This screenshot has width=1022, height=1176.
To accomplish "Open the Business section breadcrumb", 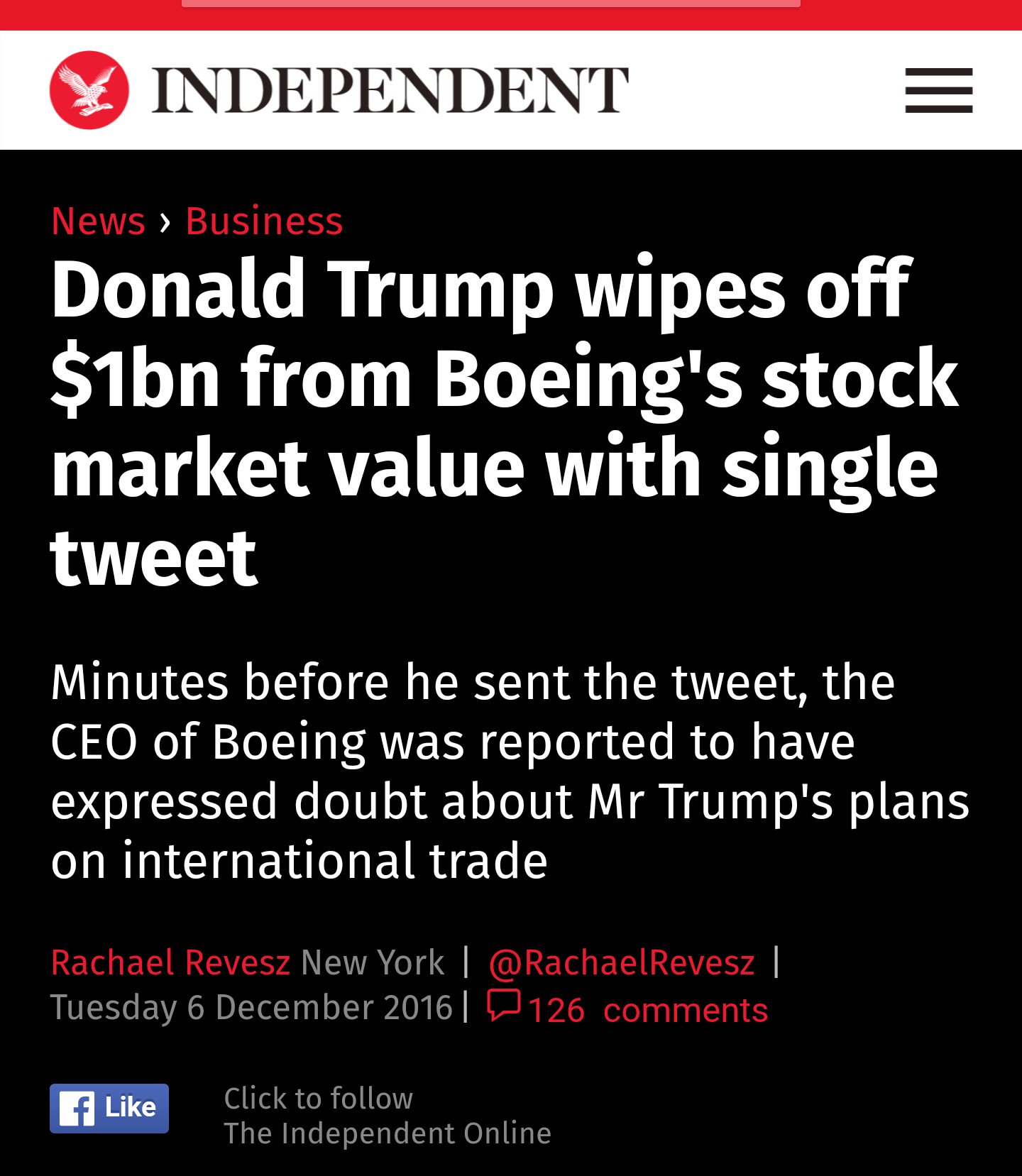I will tap(264, 221).
